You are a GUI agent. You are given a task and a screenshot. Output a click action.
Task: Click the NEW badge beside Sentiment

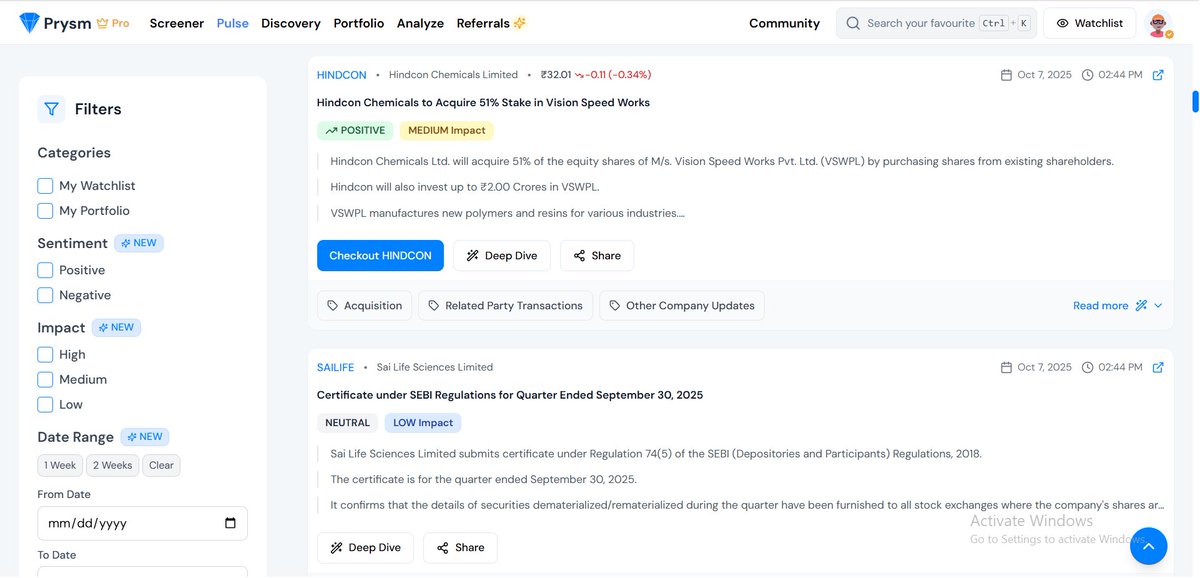click(139, 243)
